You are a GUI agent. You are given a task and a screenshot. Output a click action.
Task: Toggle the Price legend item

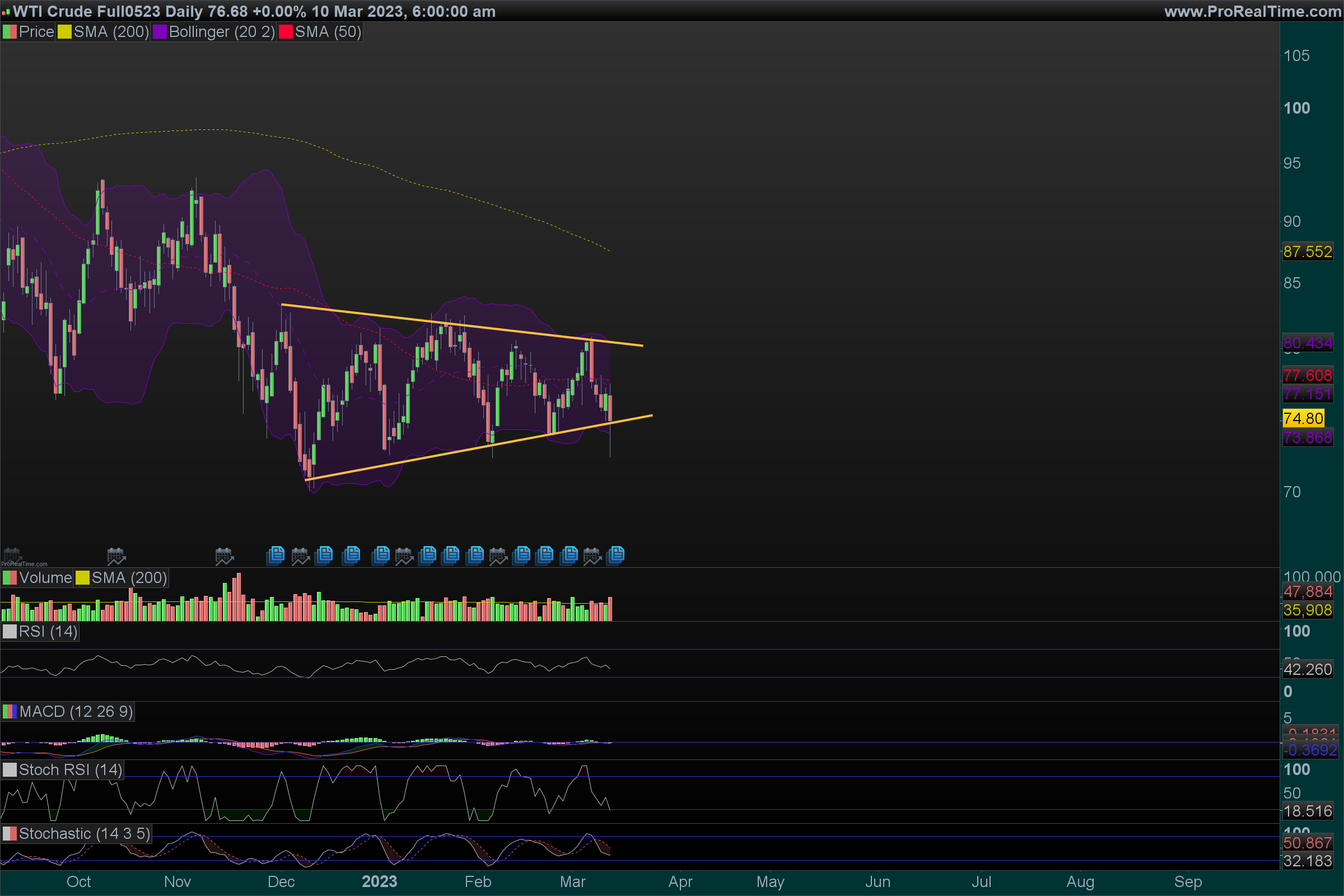click(x=35, y=32)
